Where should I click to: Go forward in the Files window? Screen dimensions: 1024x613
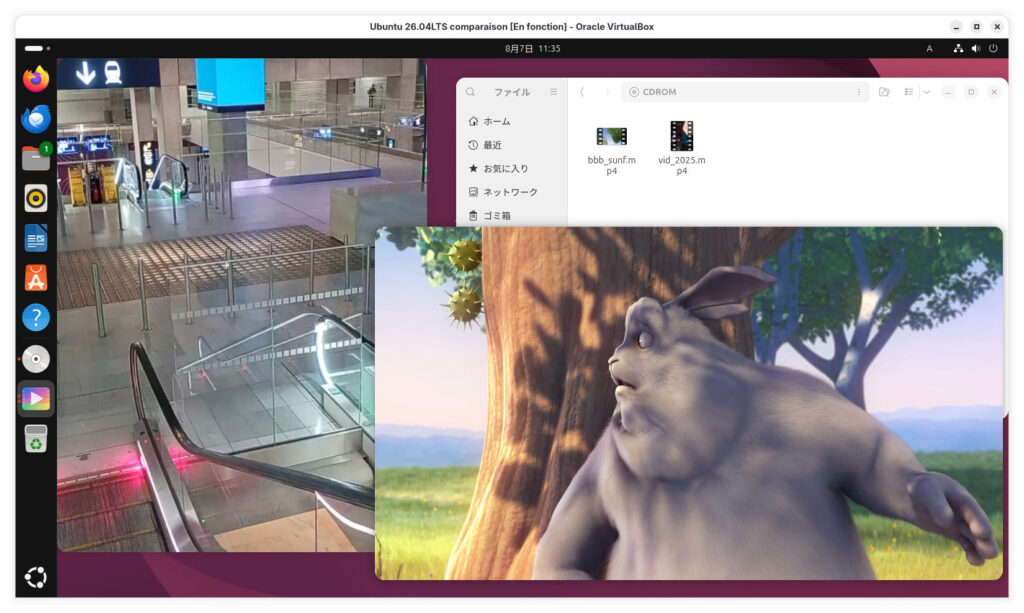click(607, 92)
